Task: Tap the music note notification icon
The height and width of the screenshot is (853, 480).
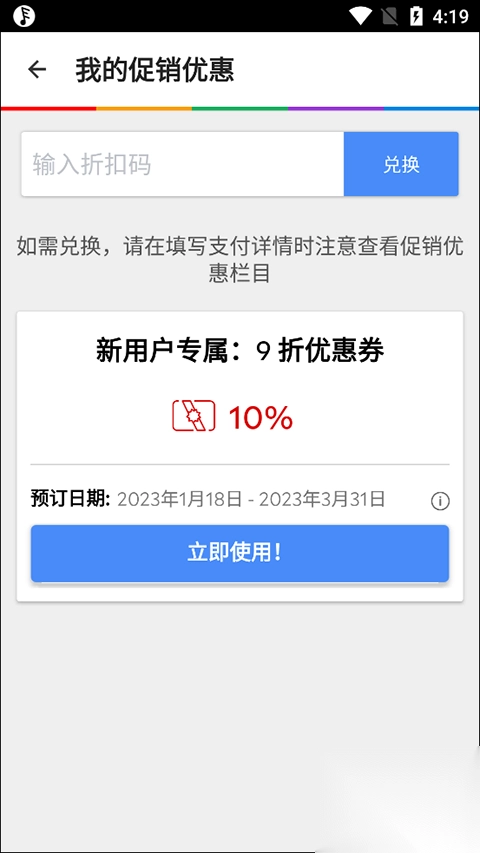Action: tap(24, 16)
